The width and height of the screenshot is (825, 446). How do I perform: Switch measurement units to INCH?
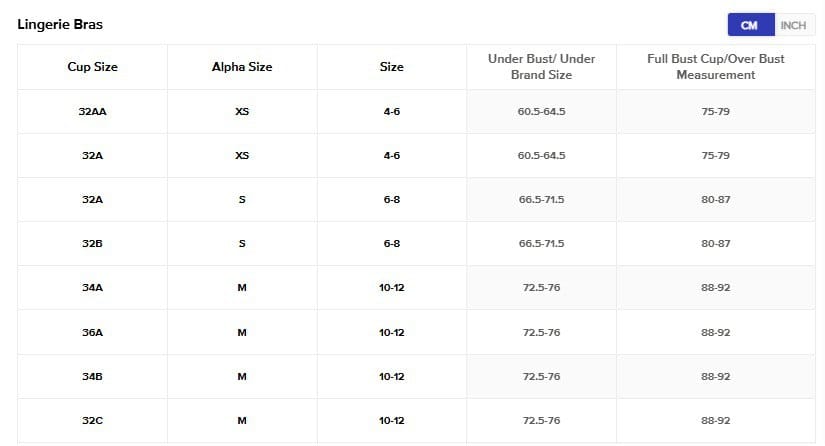tap(793, 25)
